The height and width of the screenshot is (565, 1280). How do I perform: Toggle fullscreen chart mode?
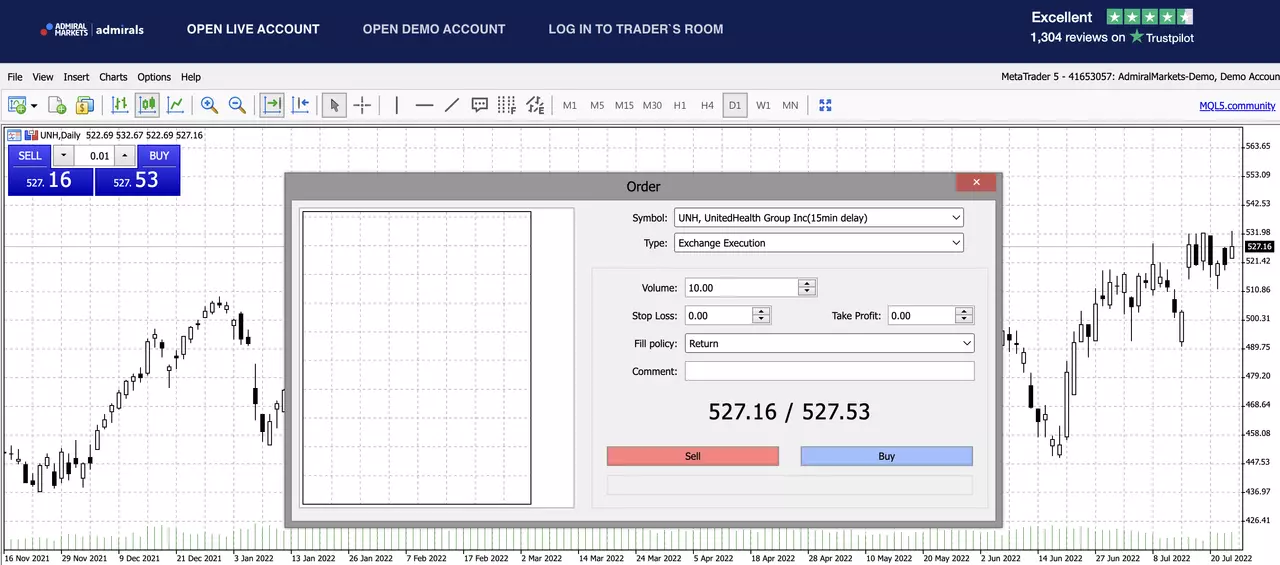825,104
